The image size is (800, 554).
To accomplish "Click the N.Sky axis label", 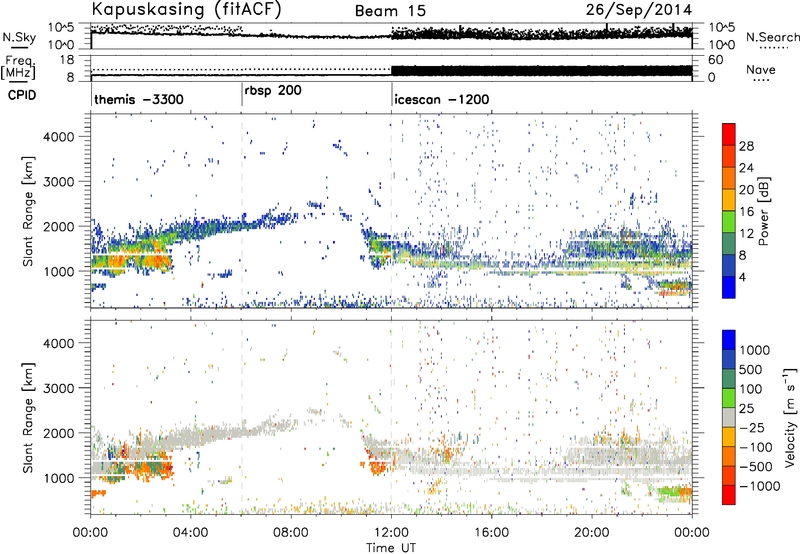I will 19,37.
